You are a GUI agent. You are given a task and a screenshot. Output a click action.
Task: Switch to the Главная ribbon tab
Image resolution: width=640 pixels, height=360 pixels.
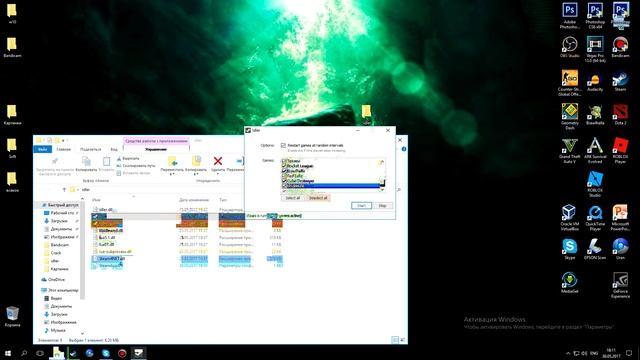click(x=63, y=149)
